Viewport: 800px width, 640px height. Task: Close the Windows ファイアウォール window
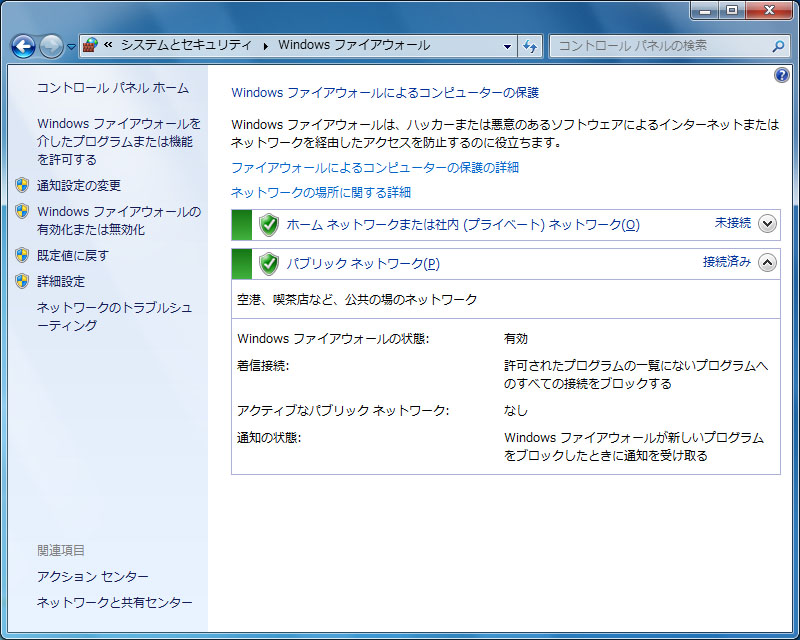tap(769, 10)
